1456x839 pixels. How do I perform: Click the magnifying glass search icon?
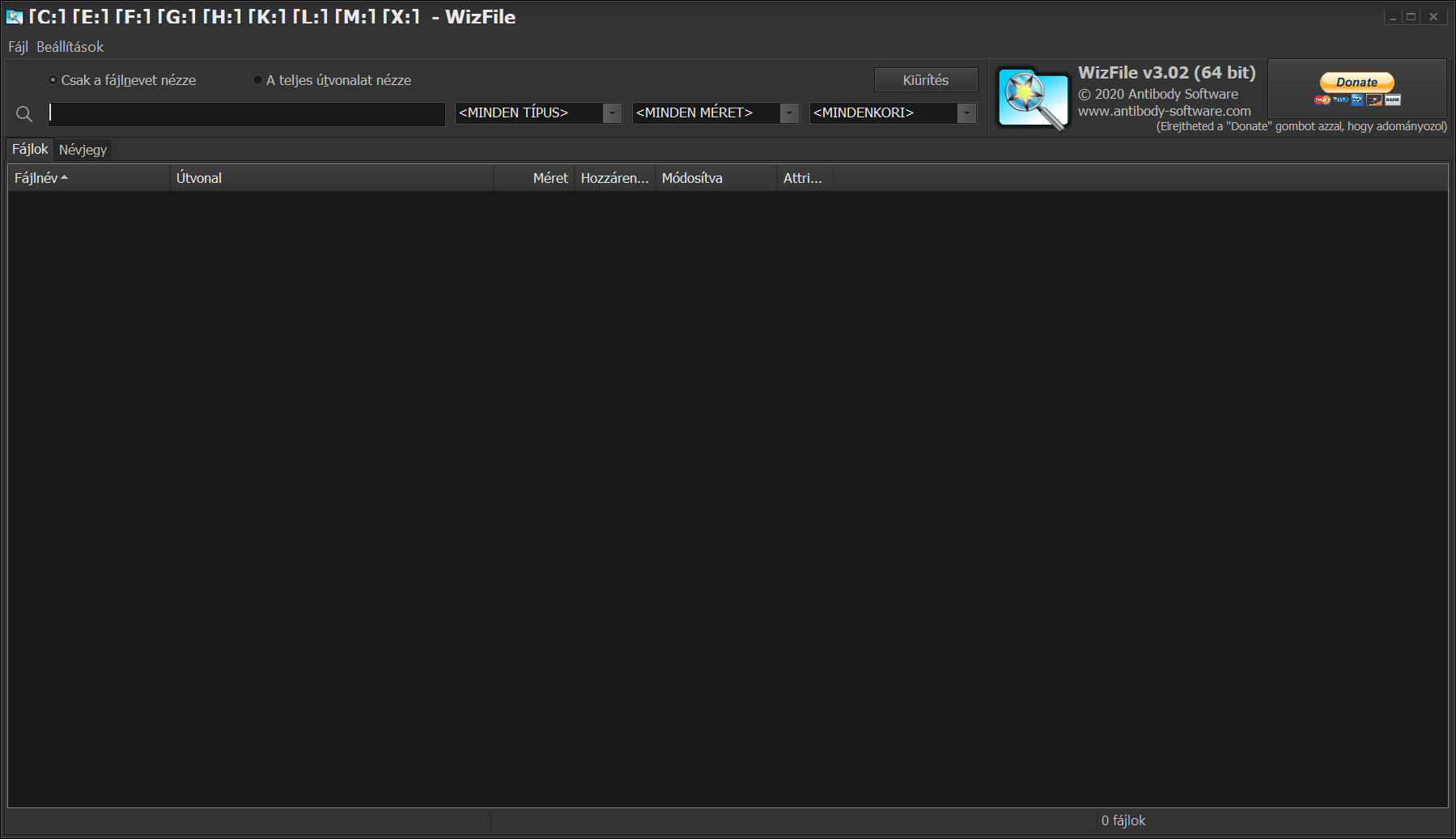24,114
